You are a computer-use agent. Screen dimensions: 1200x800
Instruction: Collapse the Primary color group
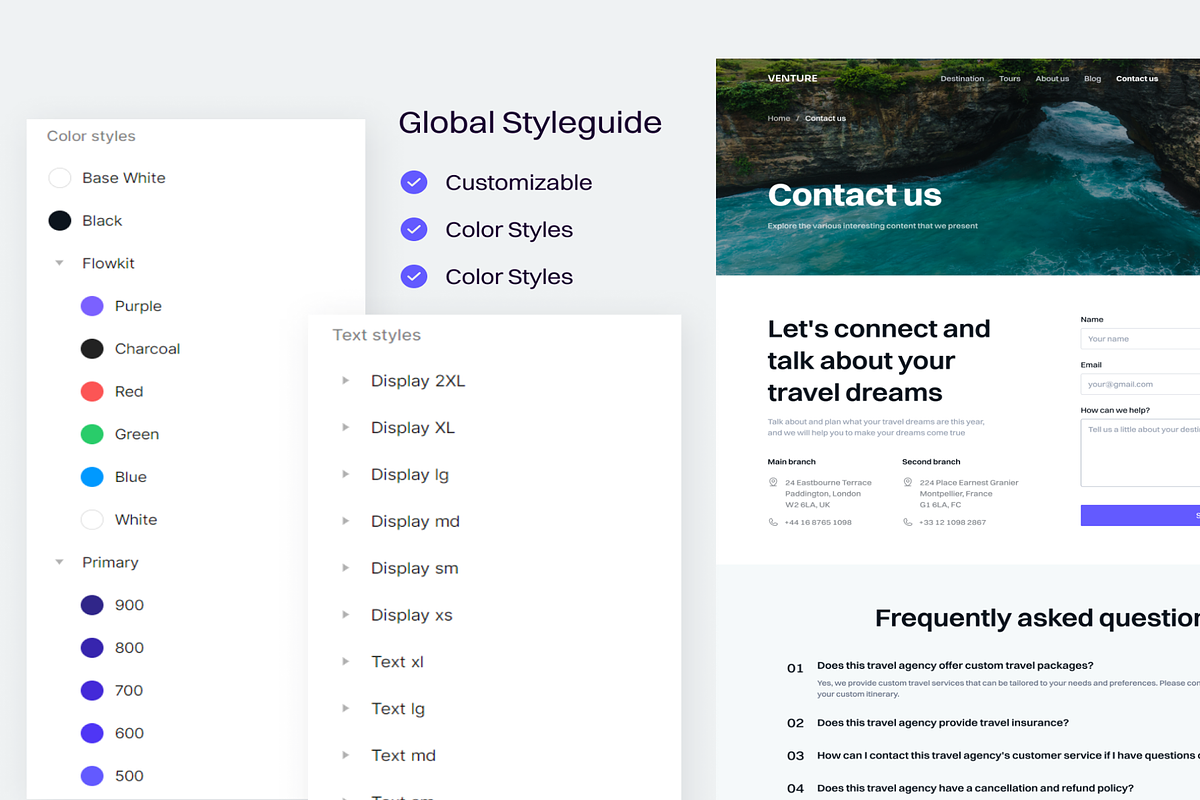click(x=60, y=563)
